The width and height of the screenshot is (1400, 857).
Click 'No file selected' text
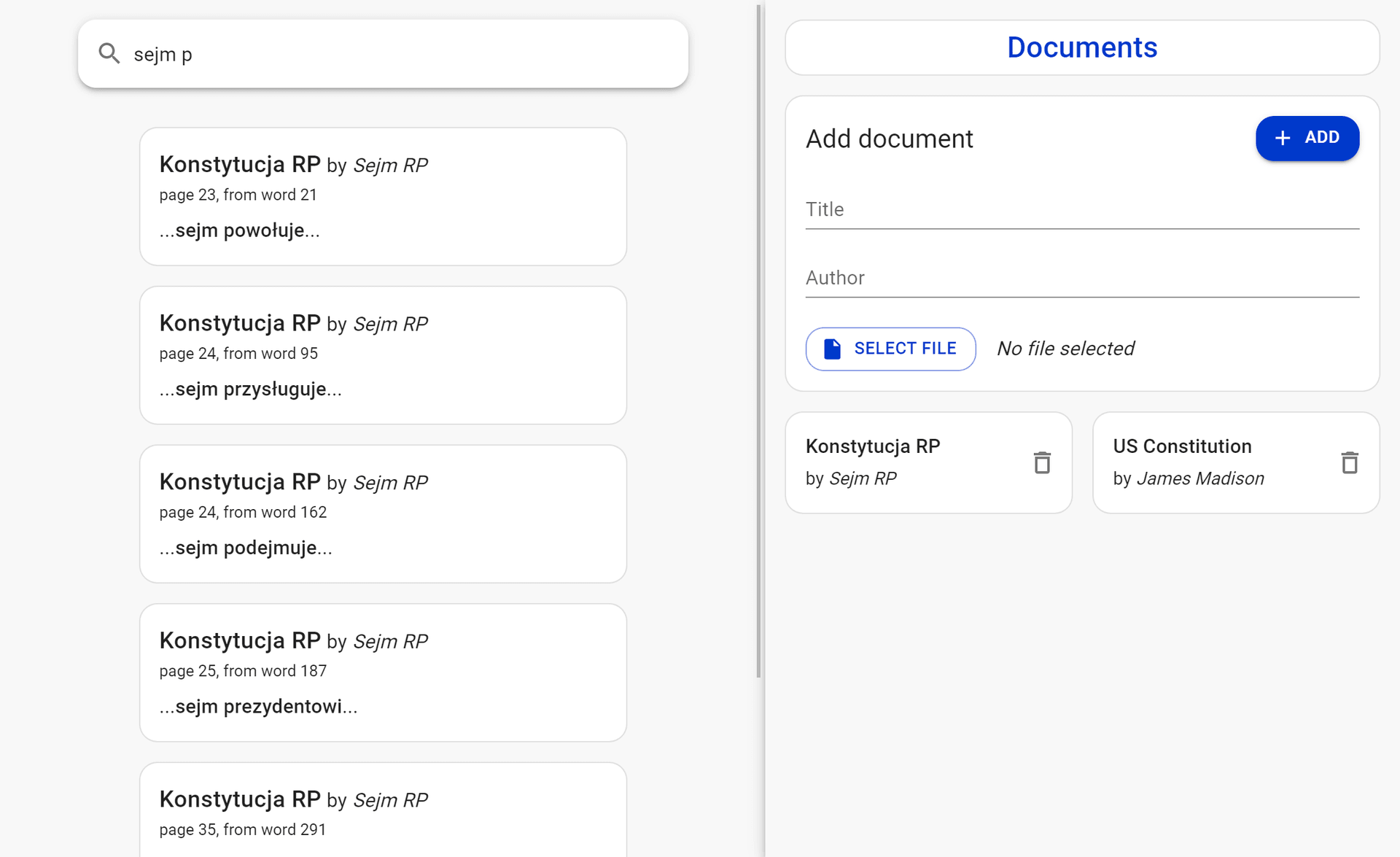point(1065,349)
